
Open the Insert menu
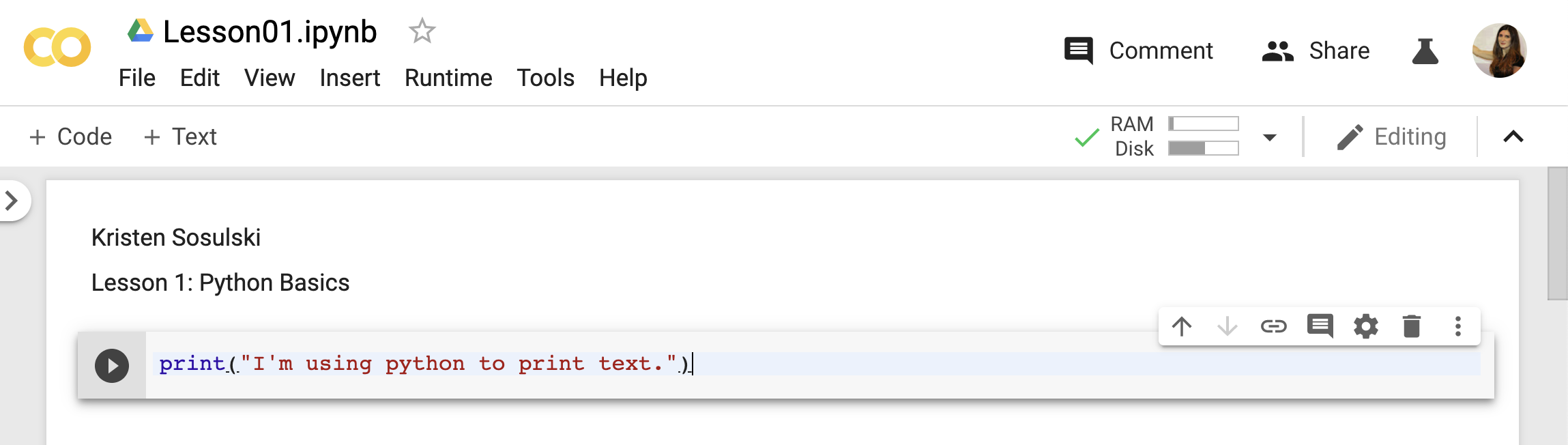pyautogui.click(x=349, y=78)
